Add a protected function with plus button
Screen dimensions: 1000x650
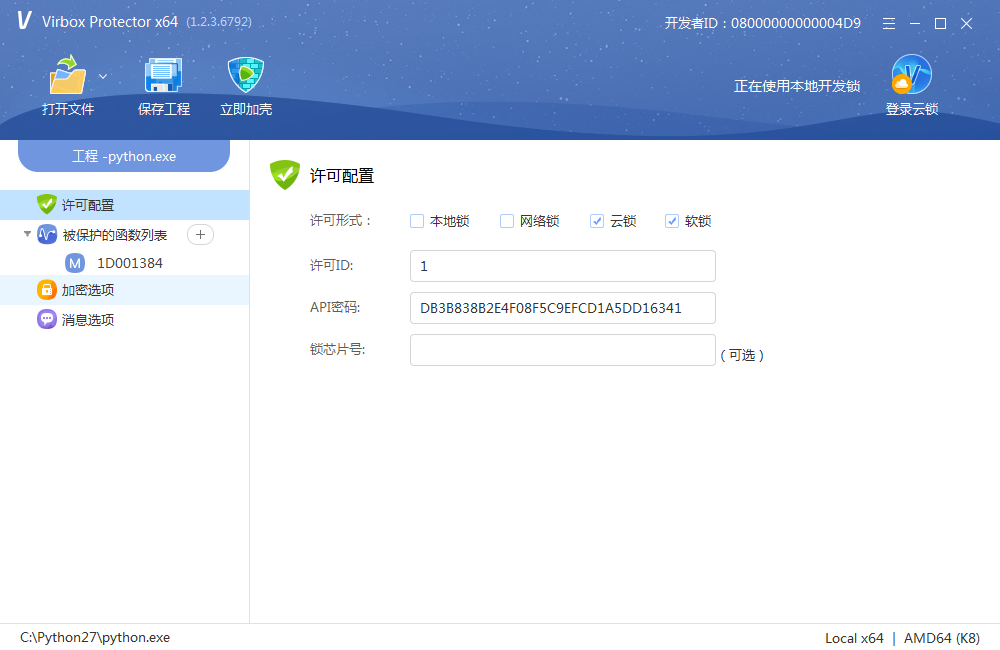[x=200, y=235]
